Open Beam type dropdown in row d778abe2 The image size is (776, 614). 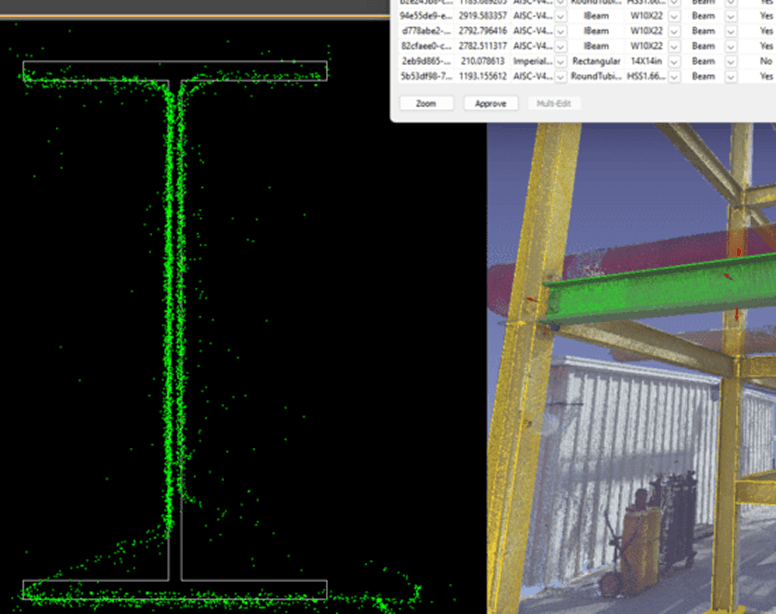click(730, 31)
